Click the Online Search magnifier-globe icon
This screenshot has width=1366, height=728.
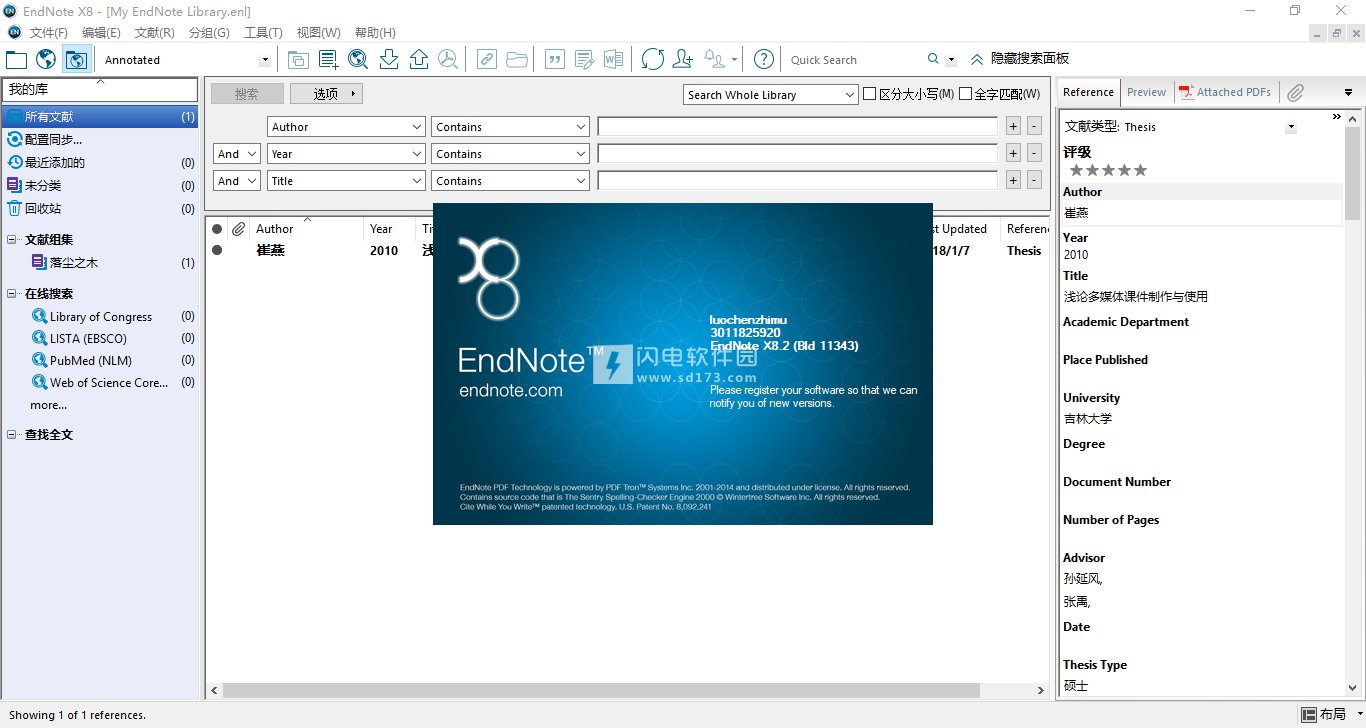coord(358,59)
